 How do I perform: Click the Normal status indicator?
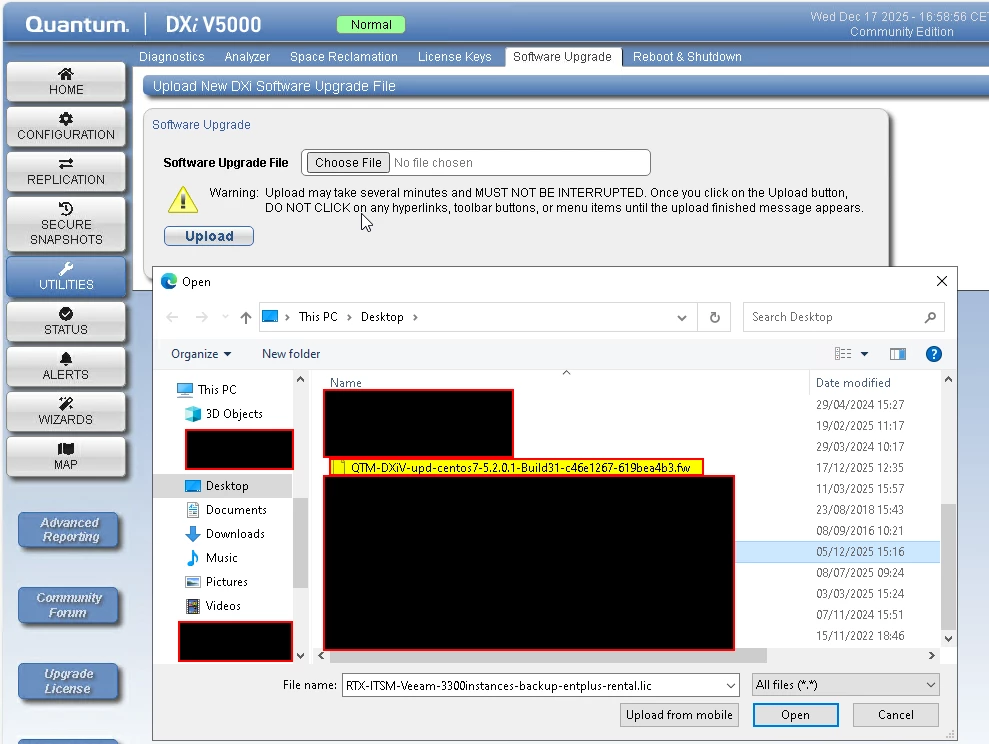coord(371,25)
